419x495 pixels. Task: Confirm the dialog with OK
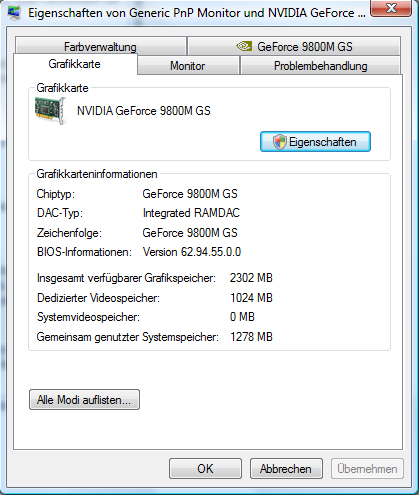coord(205,469)
